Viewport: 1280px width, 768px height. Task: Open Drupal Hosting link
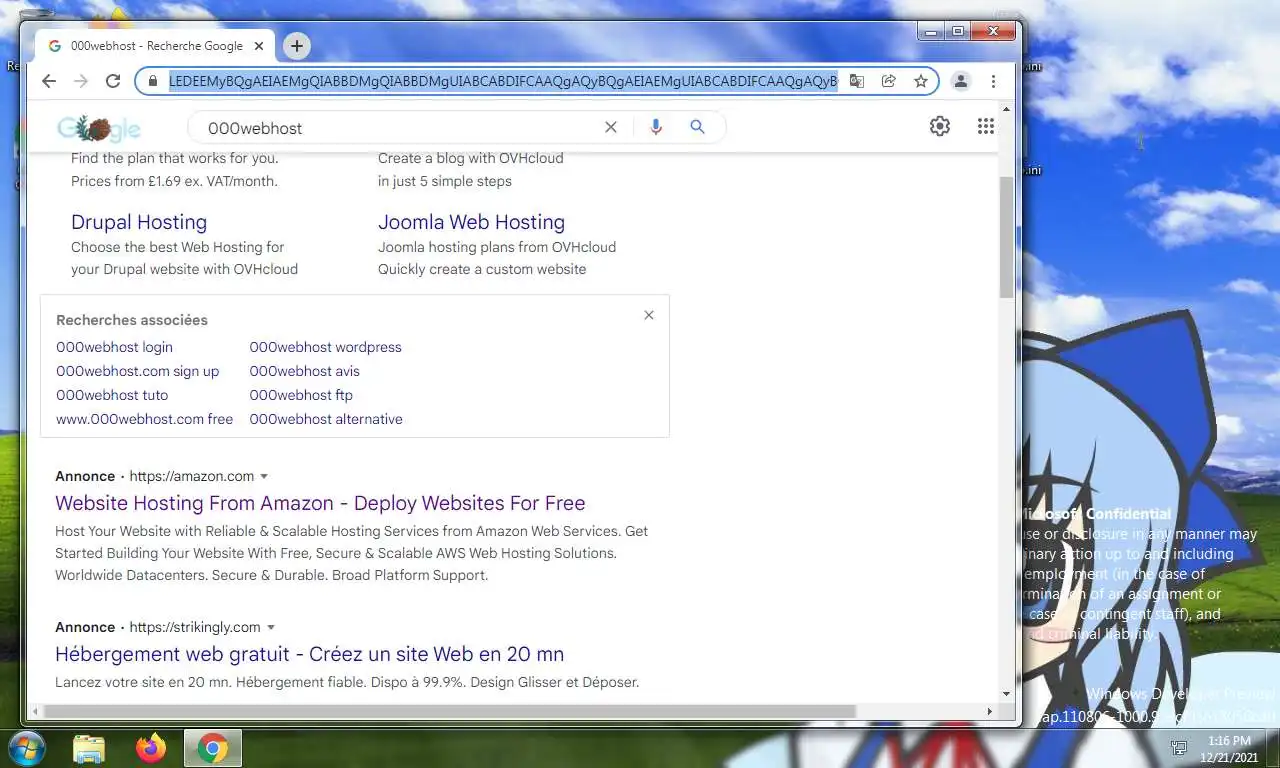pos(139,222)
